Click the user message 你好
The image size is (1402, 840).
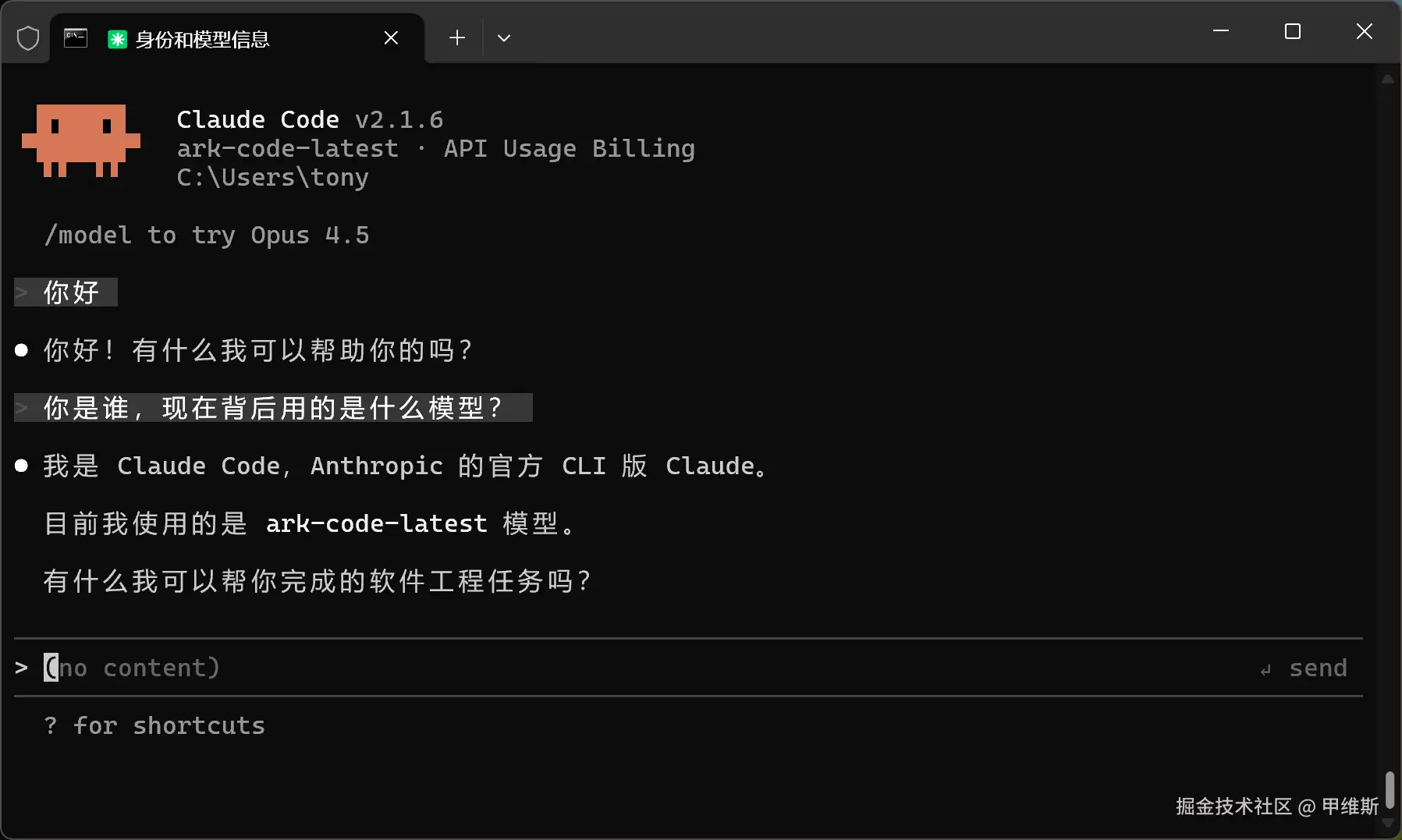[x=71, y=292]
